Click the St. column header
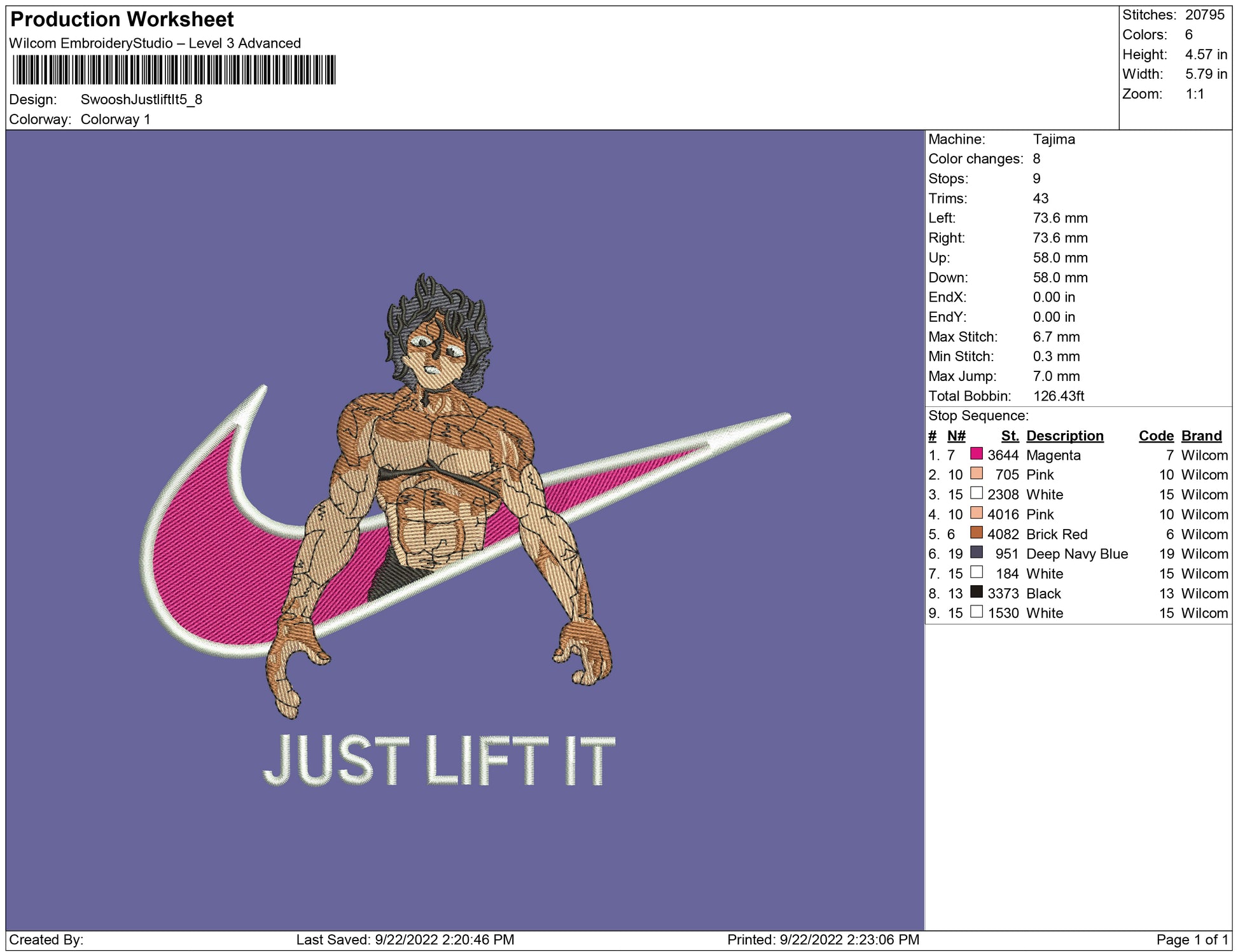 tap(1010, 436)
